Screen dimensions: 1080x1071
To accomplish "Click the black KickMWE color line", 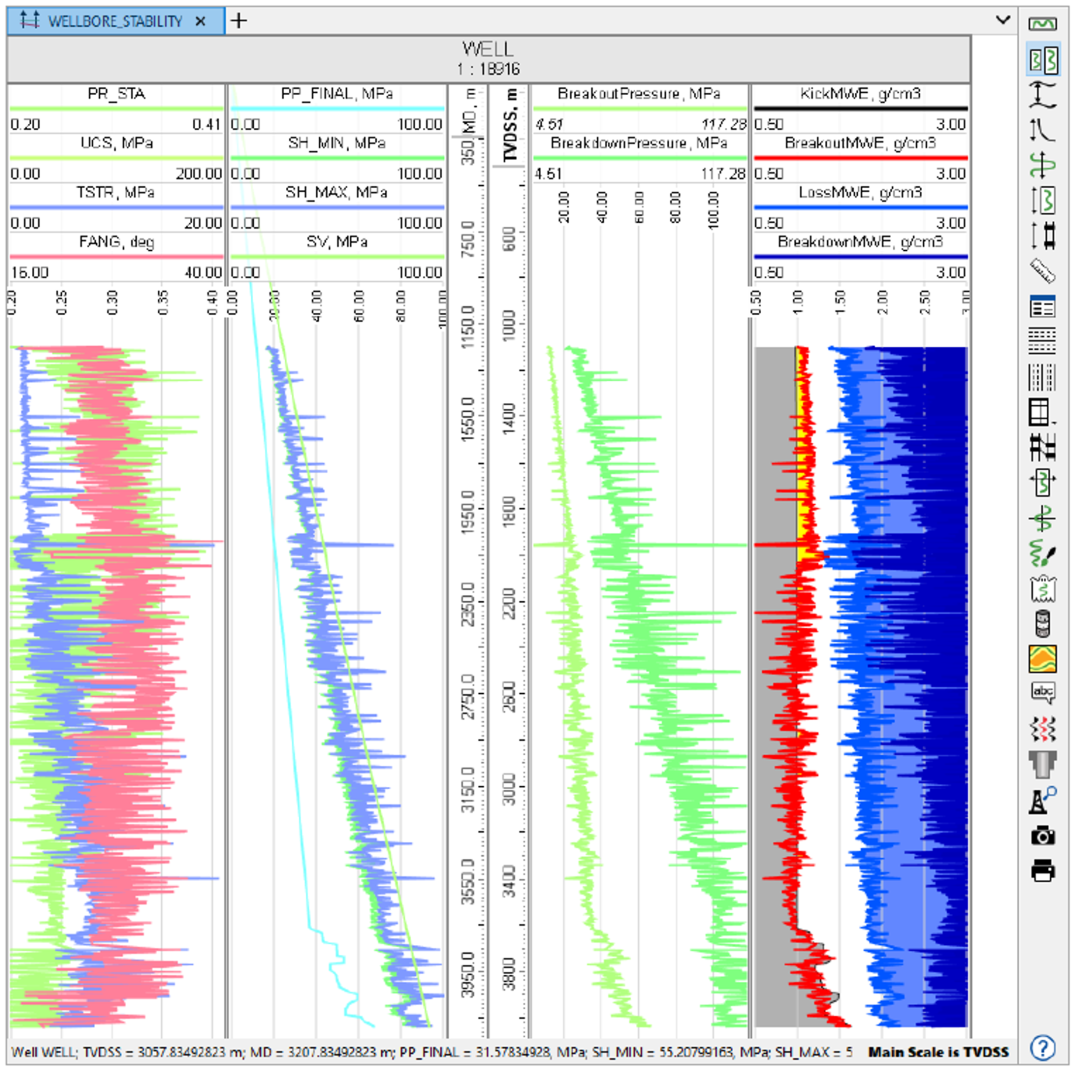I will 860,108.
